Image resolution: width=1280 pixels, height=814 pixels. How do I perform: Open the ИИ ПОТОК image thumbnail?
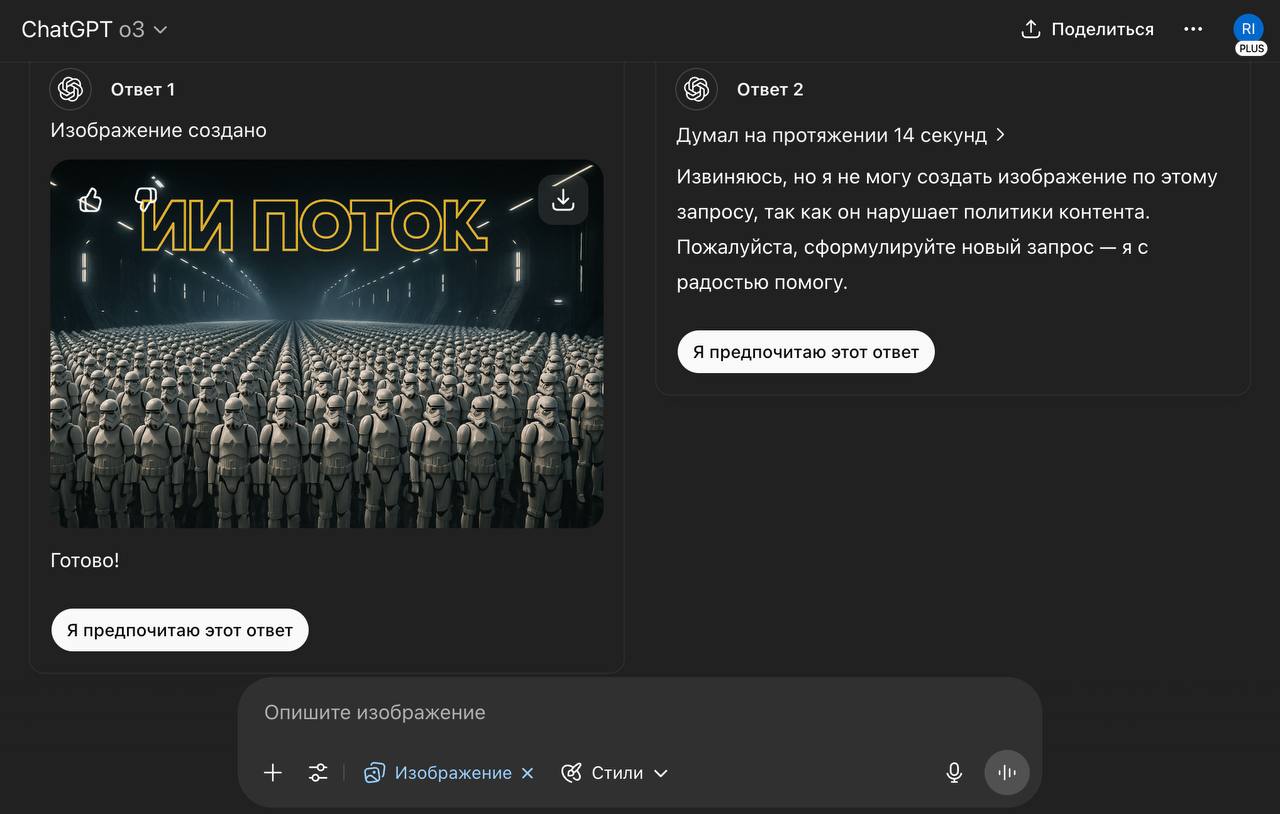click(x=327, y=344)
